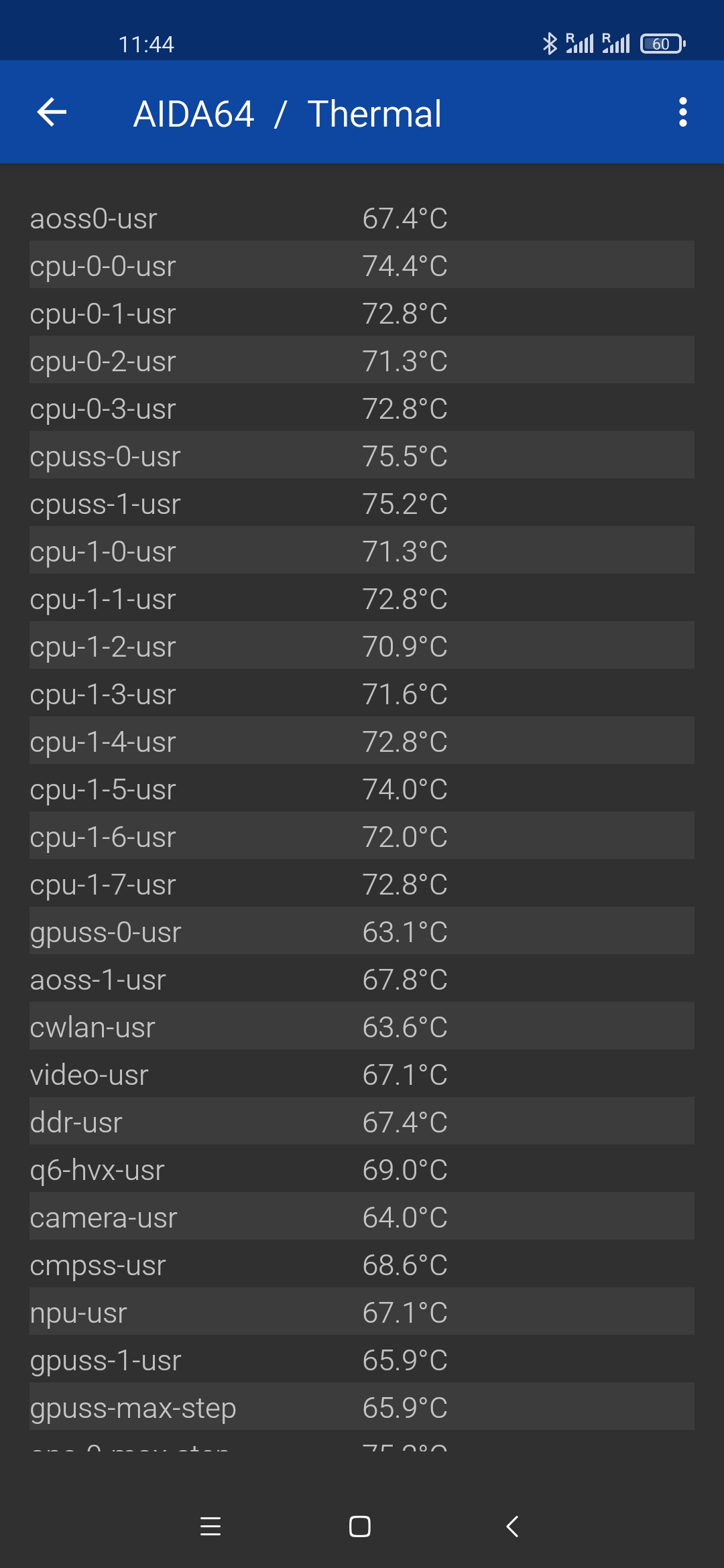
Task: Select the cpuss-0-usr 75.5°C row
Action: [x=362, y=456]
